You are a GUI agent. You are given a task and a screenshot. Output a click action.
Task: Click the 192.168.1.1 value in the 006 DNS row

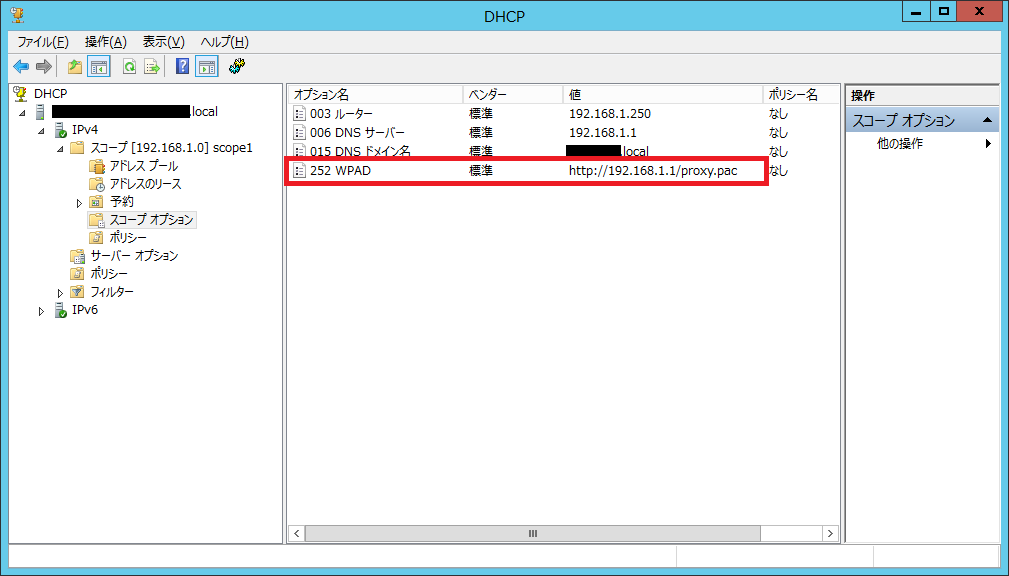point(602,133)
